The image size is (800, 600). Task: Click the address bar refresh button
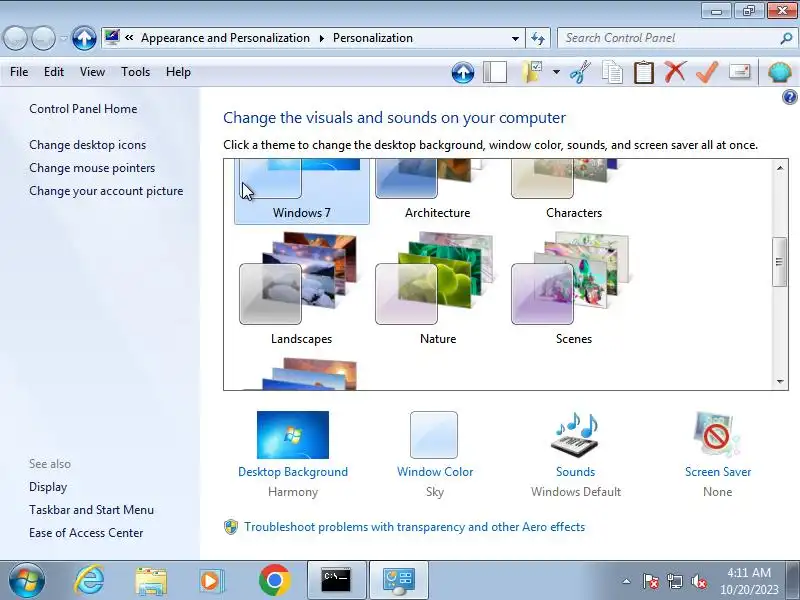click(538, 38)
